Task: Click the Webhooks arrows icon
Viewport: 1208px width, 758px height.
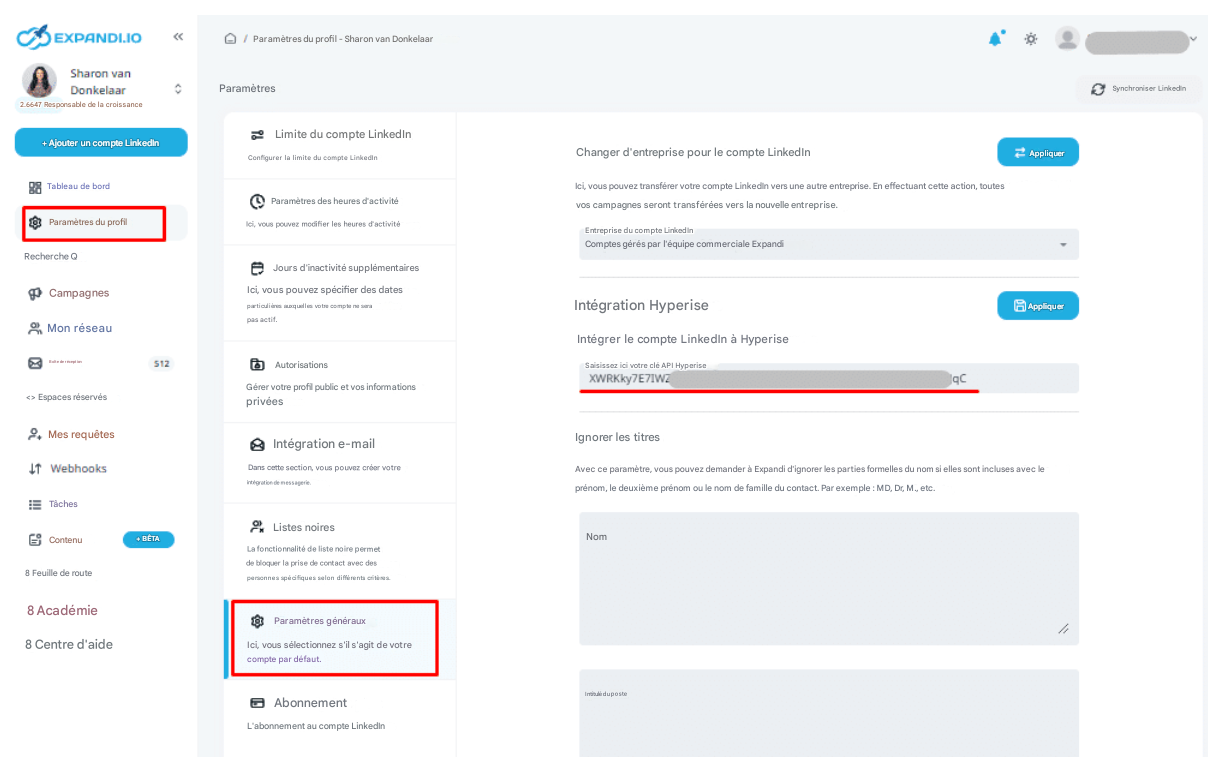Action: pos(35,469)
